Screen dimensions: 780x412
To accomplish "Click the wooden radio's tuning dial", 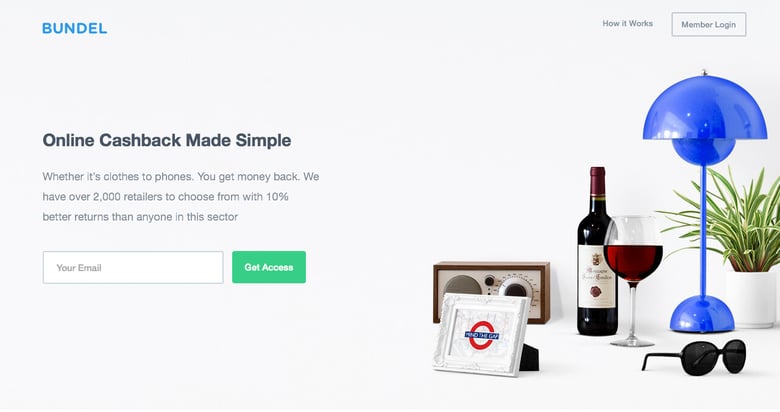I will [516, 289].
